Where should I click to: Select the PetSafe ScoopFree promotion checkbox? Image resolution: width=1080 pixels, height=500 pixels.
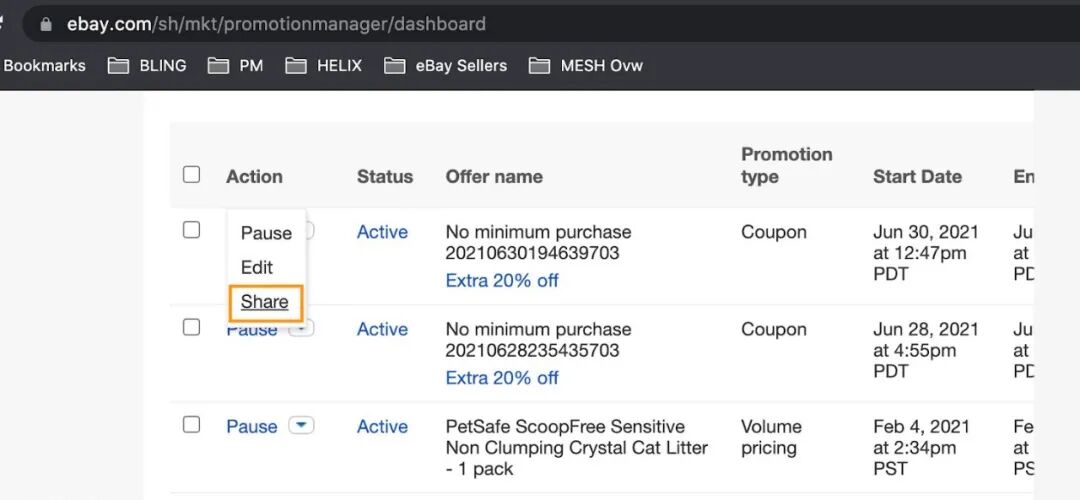click(x=191, y=424)
